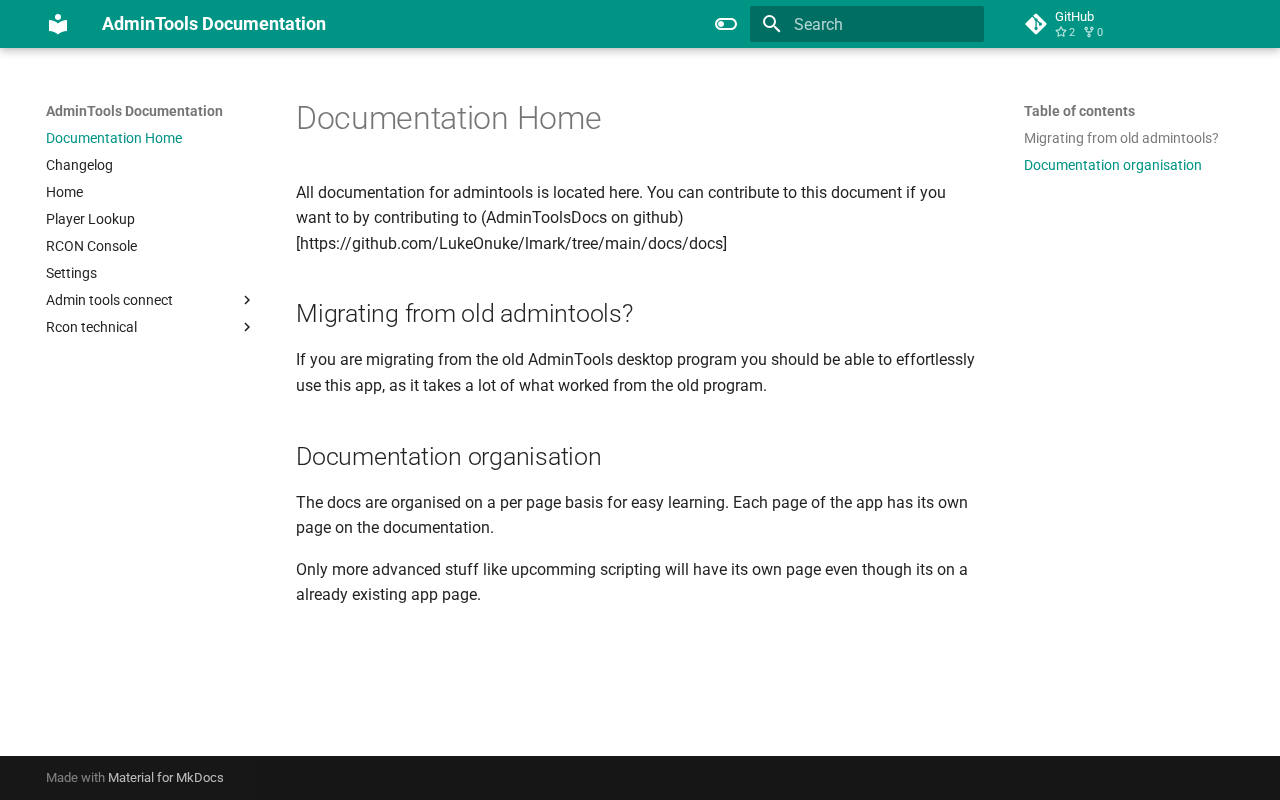The width and height of the screenshot is (1280, 800).
Task: Open the Player Lookup page
Action: click(x=90, y=219)
